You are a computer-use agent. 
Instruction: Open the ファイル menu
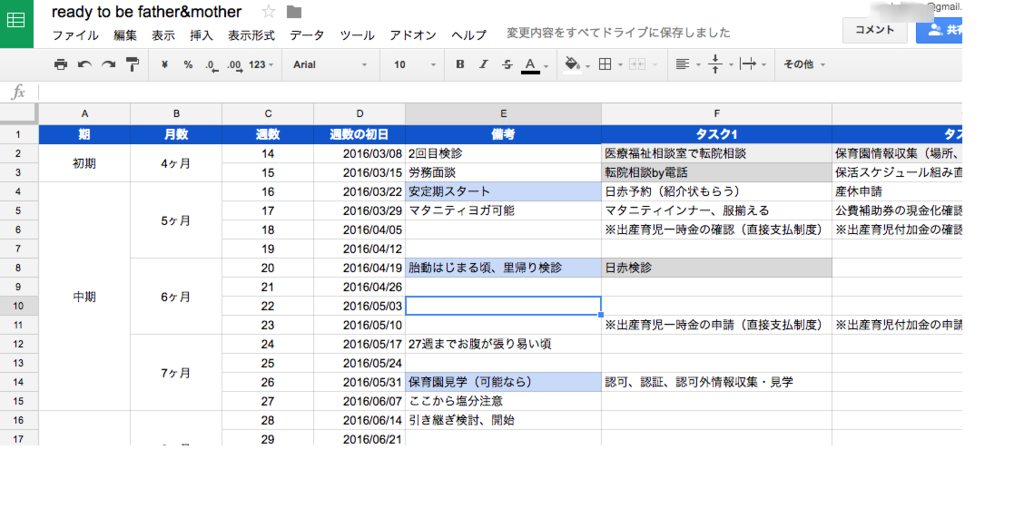tap(75, 35)
